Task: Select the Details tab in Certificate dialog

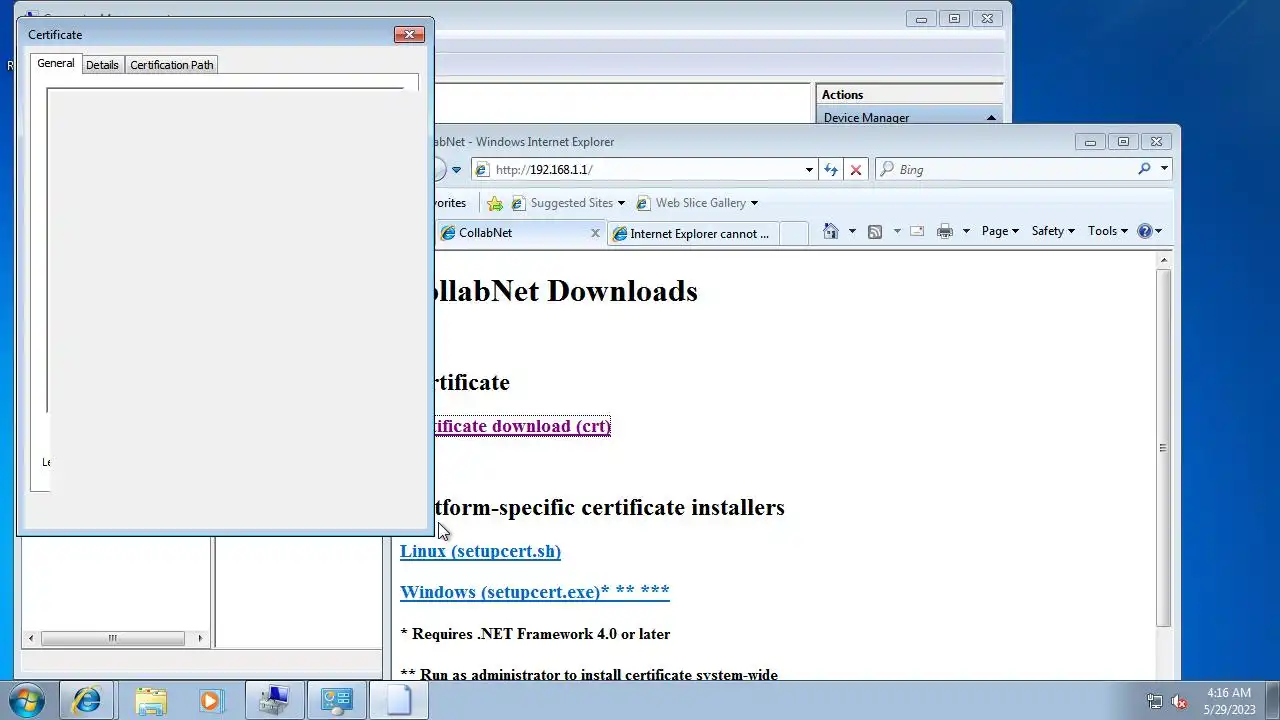Action: pyautogui.click(x=102, y=65)
